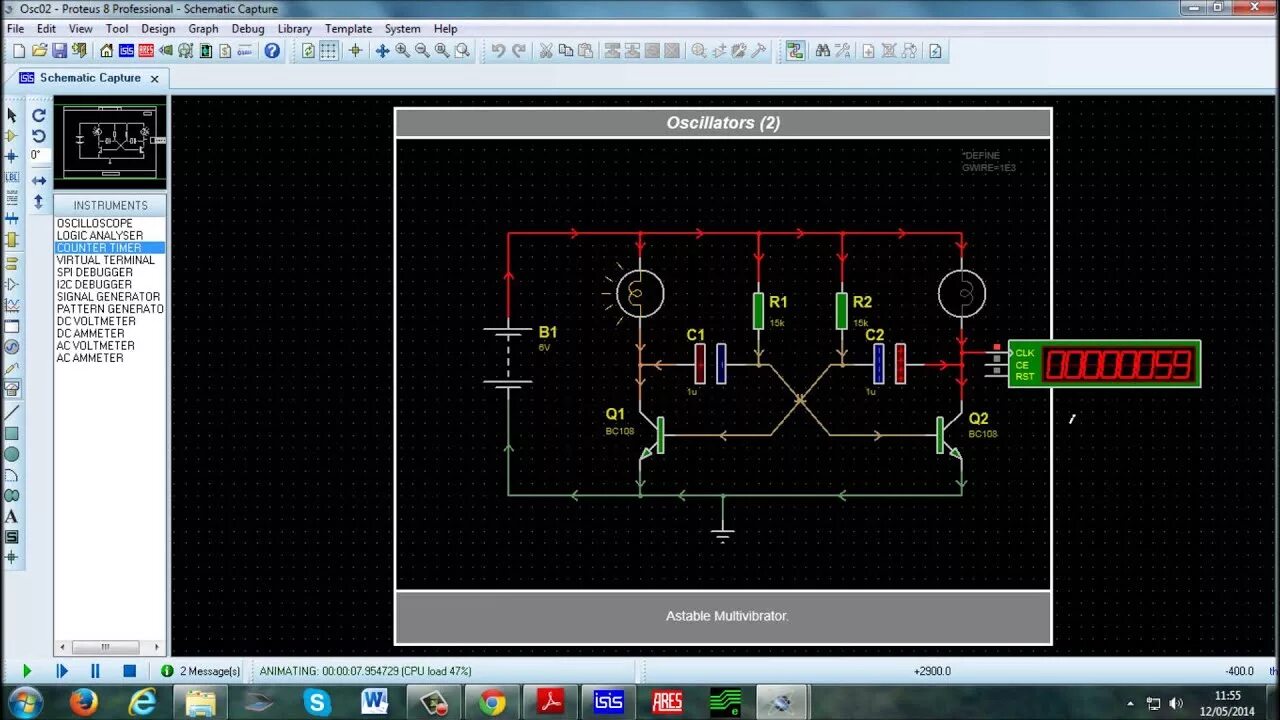
Task: Open the electrical rules check page icon
Action: [935, 50]
